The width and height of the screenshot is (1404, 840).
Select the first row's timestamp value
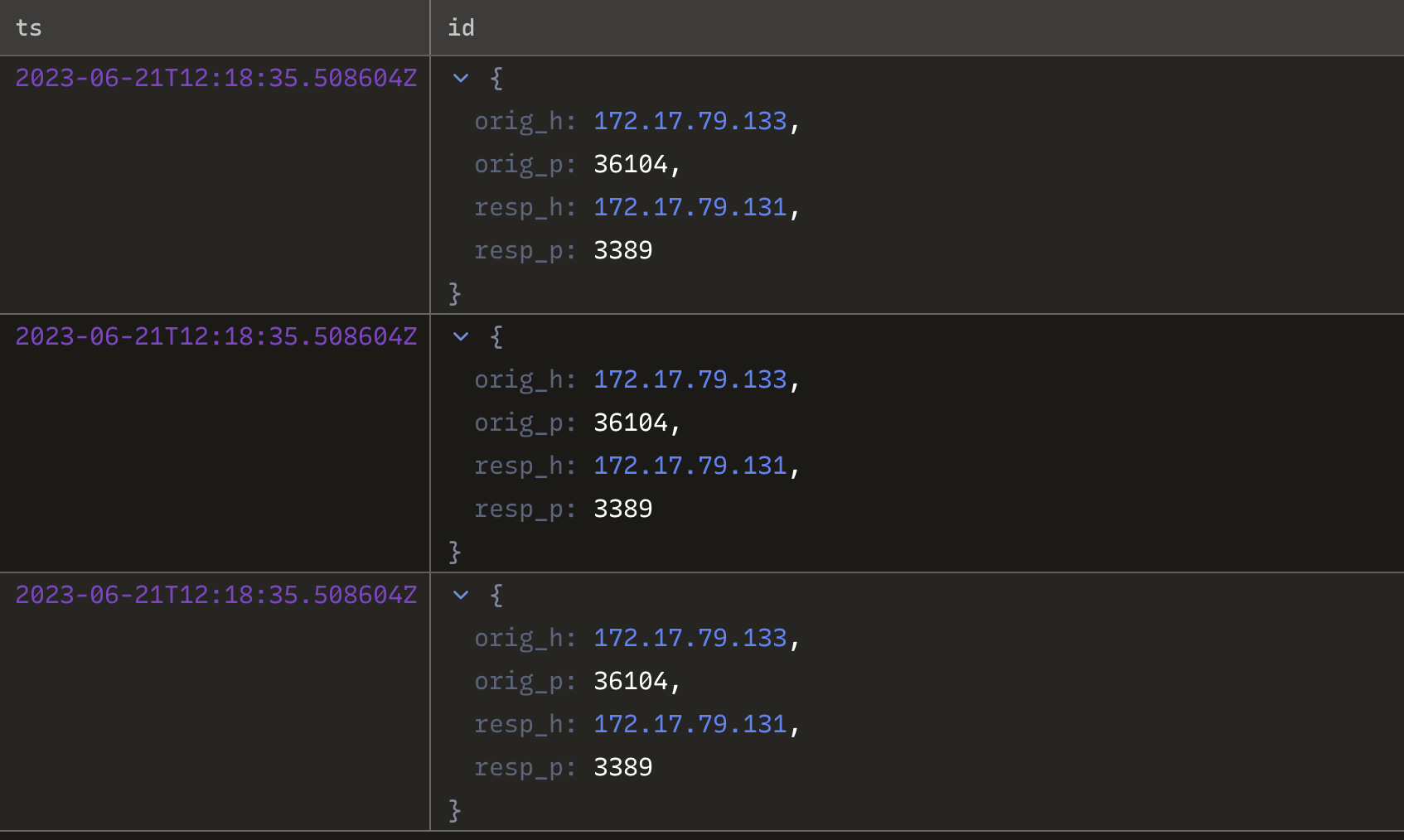coord(215,78)
